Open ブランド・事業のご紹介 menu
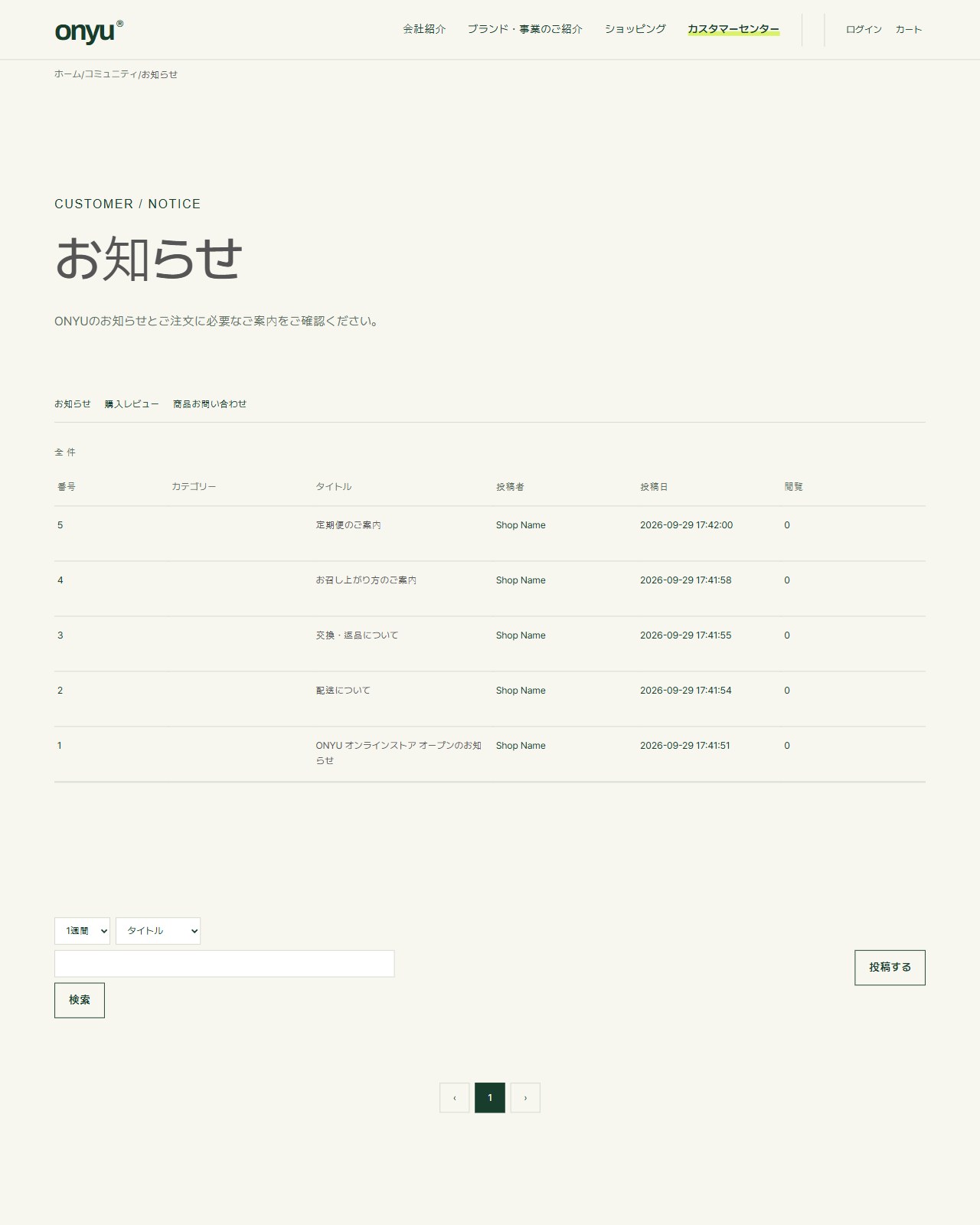980x1225 pixels. [525, 29]
